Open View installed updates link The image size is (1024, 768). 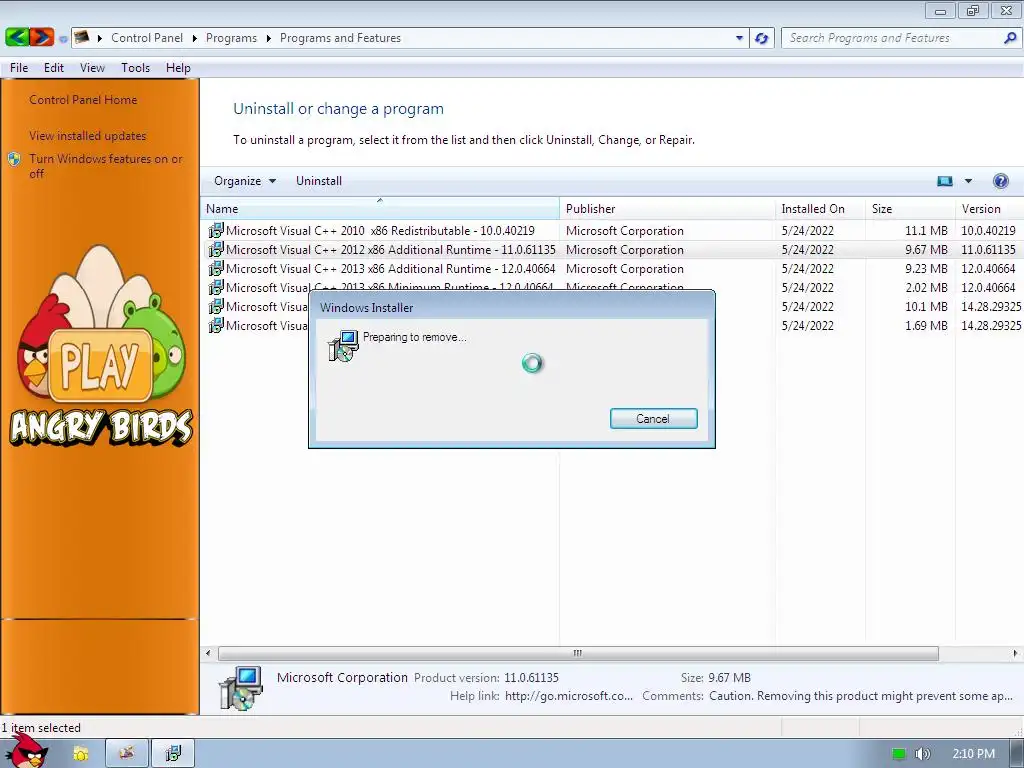pos(88,136)
